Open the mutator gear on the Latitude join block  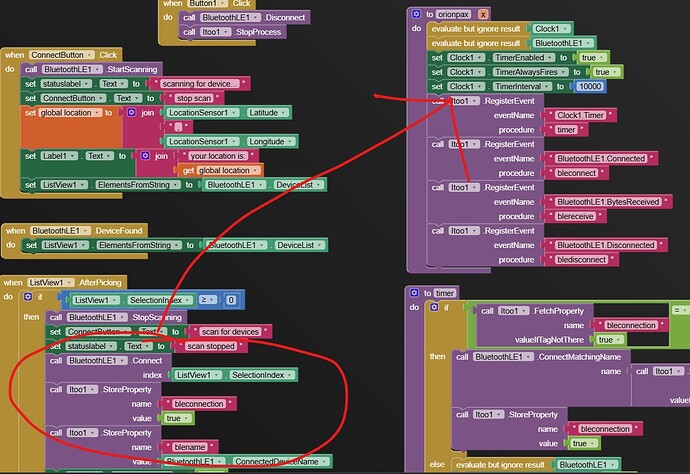click(133, 113)
